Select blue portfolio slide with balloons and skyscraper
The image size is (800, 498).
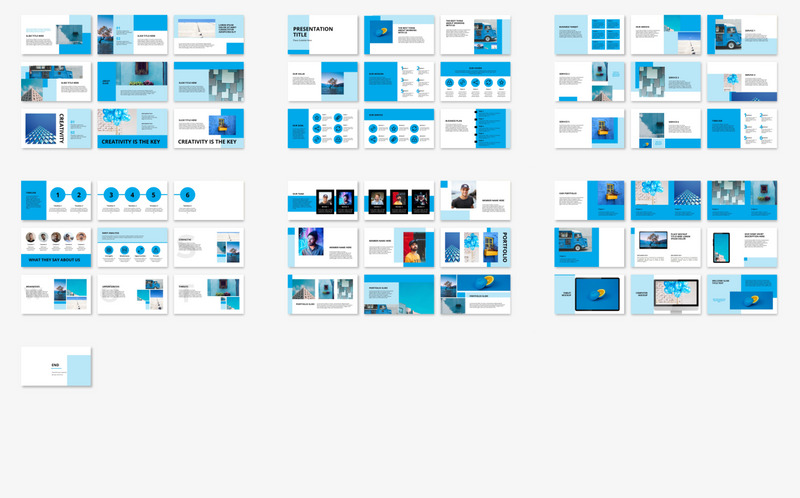(666, 201)
